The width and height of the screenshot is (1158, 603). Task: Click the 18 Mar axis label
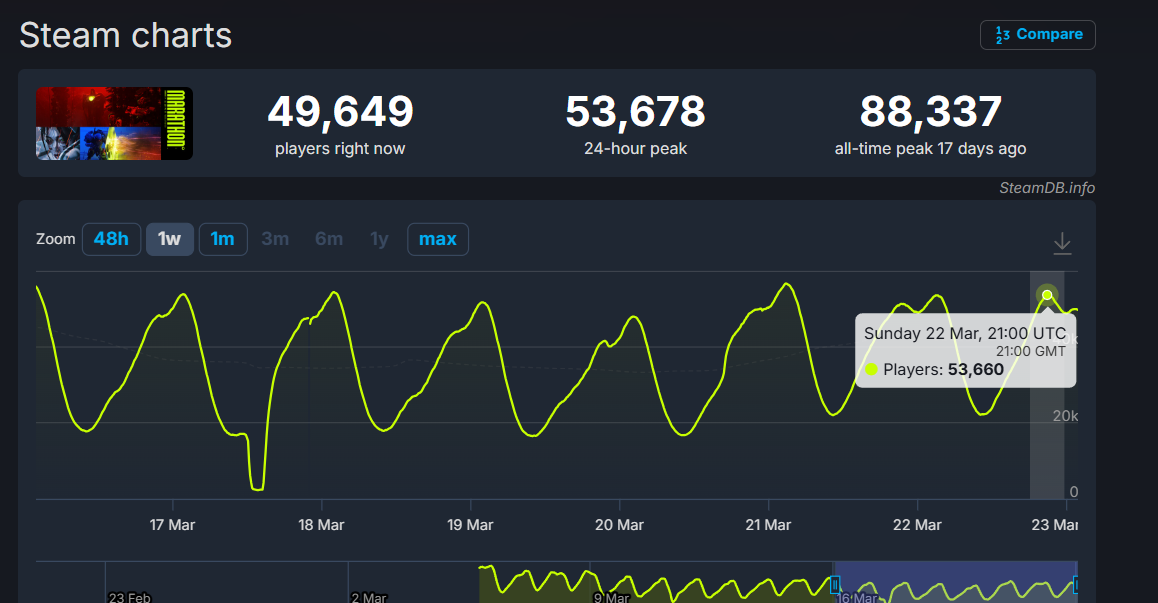pyautogui.click(x=321, y=525)
